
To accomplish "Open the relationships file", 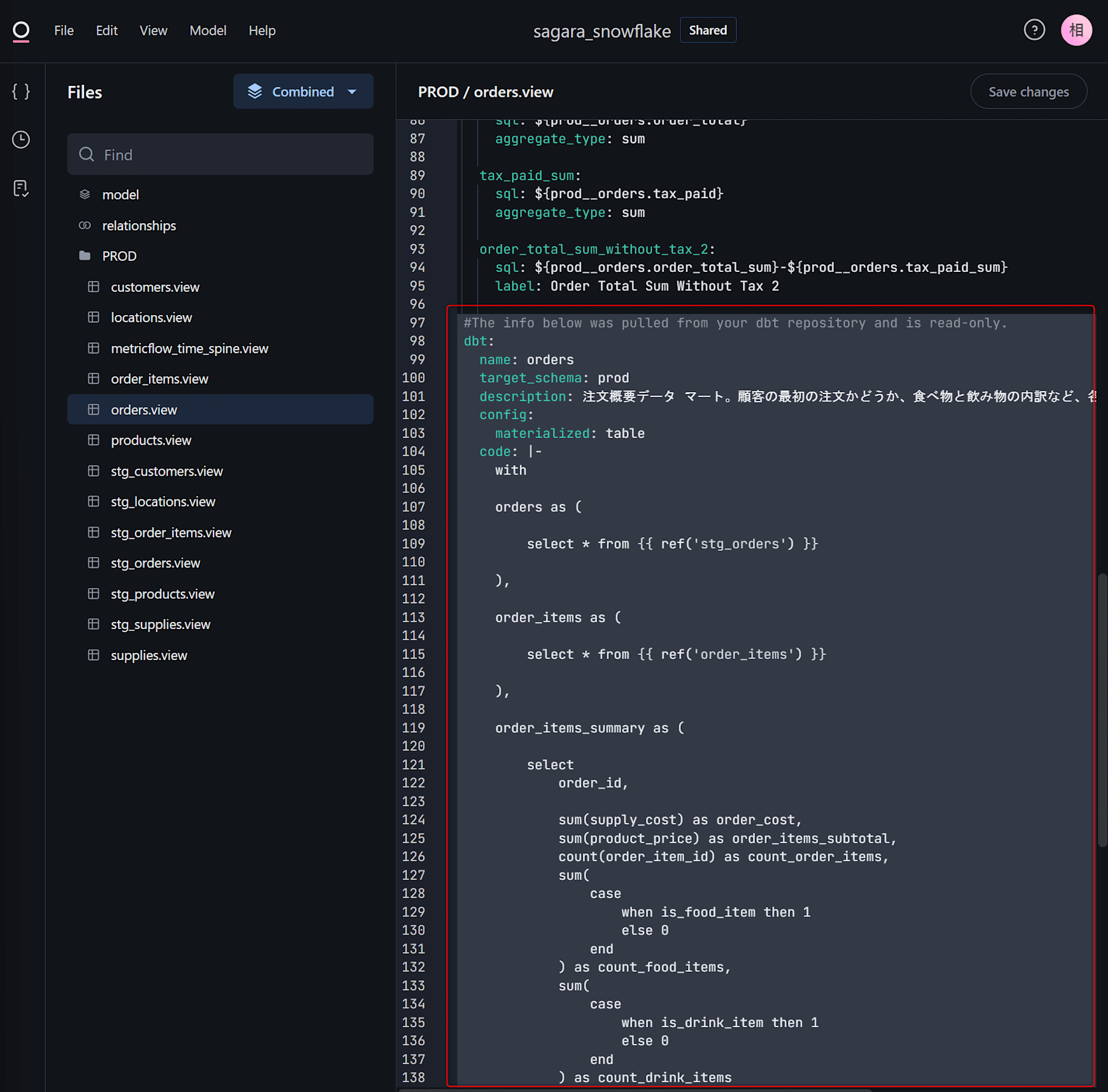I will coord(220,225).
